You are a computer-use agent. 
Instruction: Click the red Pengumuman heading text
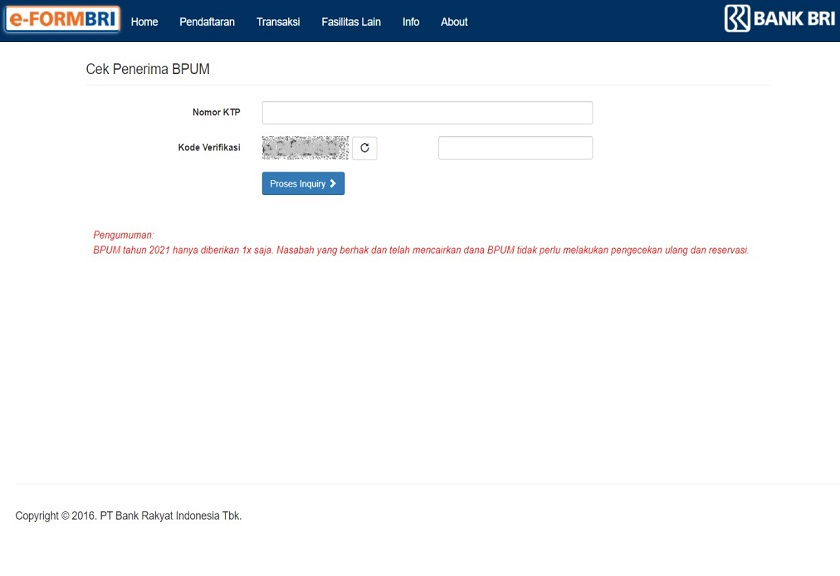(x=123, y=235)
